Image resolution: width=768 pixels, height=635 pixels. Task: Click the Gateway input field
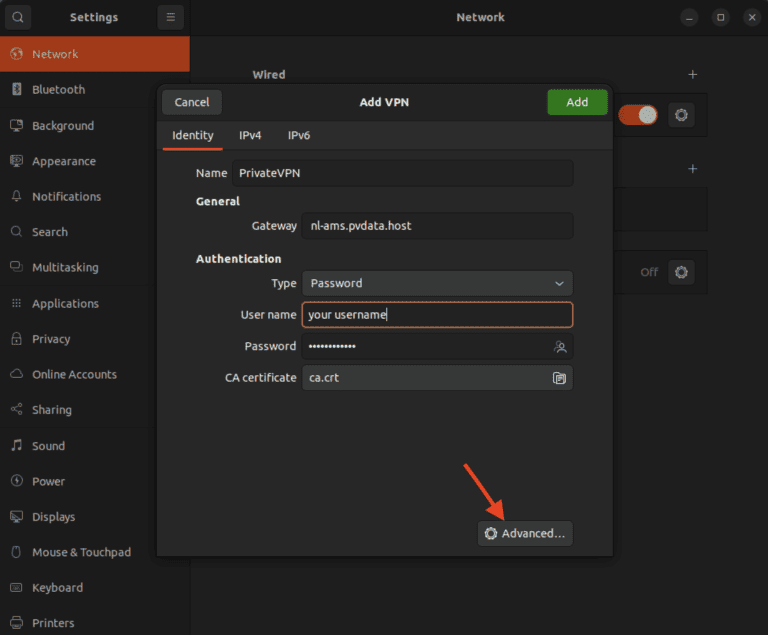(437, 226)
